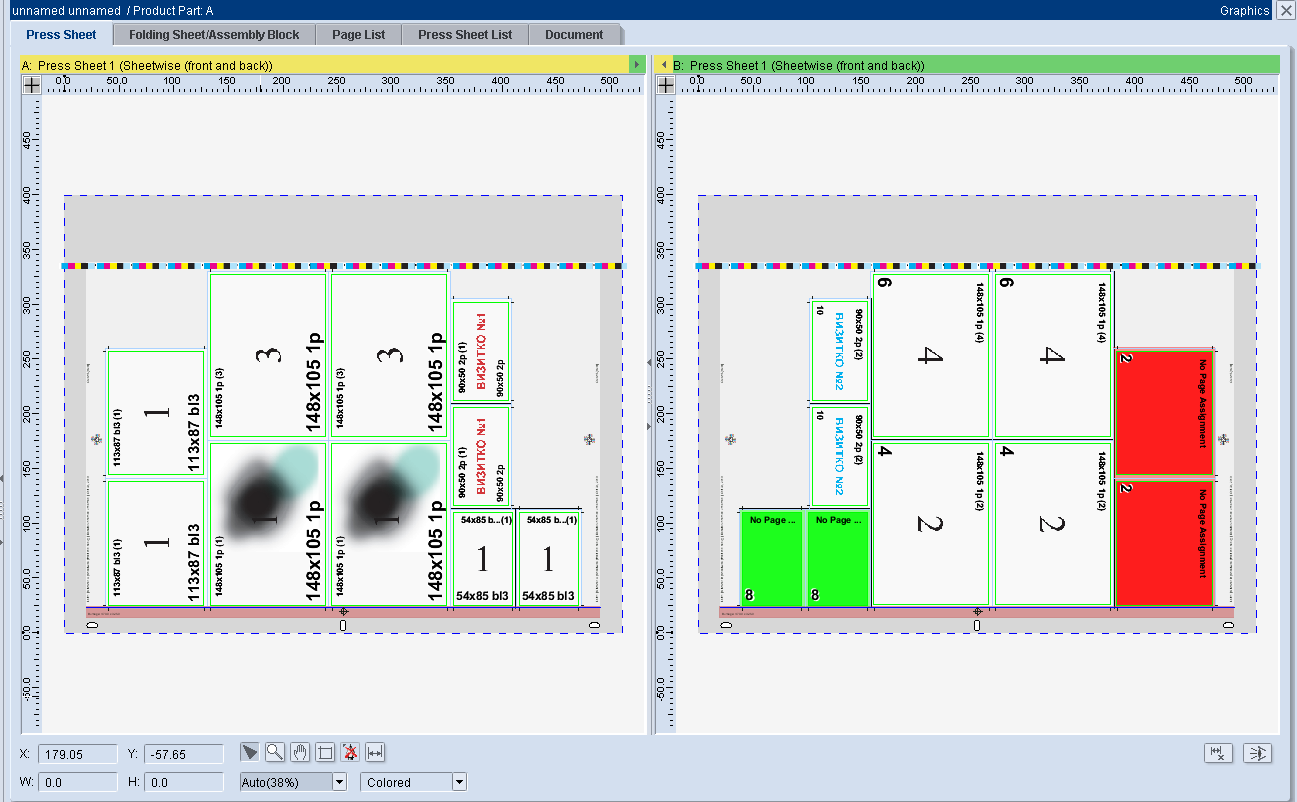
Task: Select the hand pan tool
Action: (x=300, y=752)
